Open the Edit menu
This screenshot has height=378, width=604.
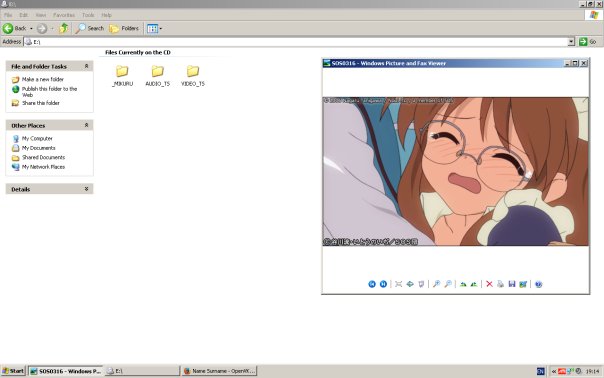pos(23,15)
